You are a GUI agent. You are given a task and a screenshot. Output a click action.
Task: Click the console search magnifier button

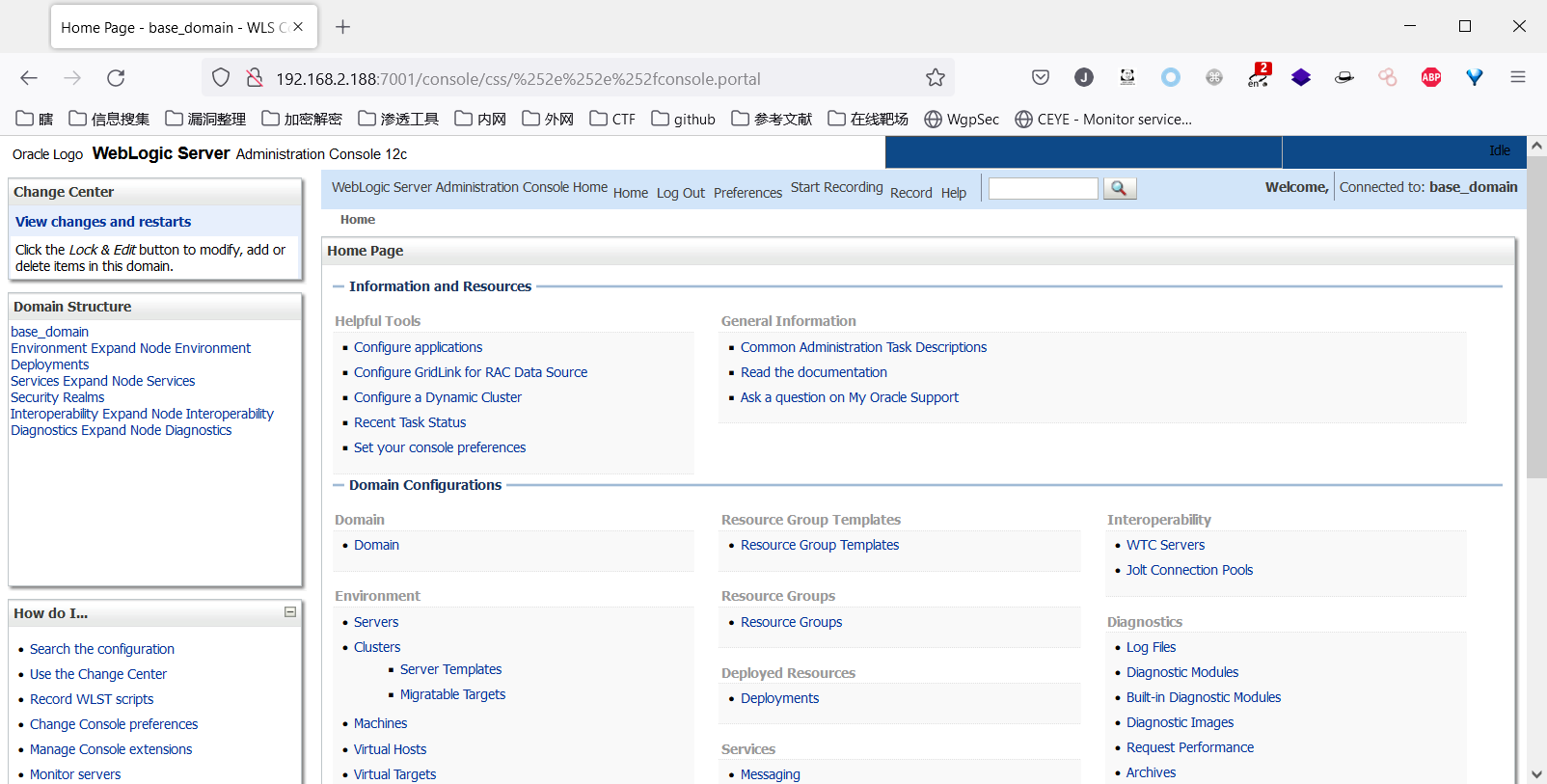(x=1119, y=188)
